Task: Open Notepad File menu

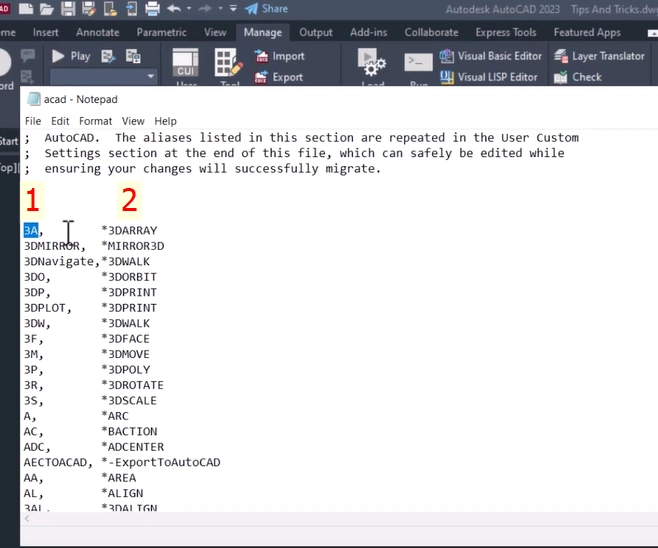Action: pyautogui.click(x=33, y=121)
